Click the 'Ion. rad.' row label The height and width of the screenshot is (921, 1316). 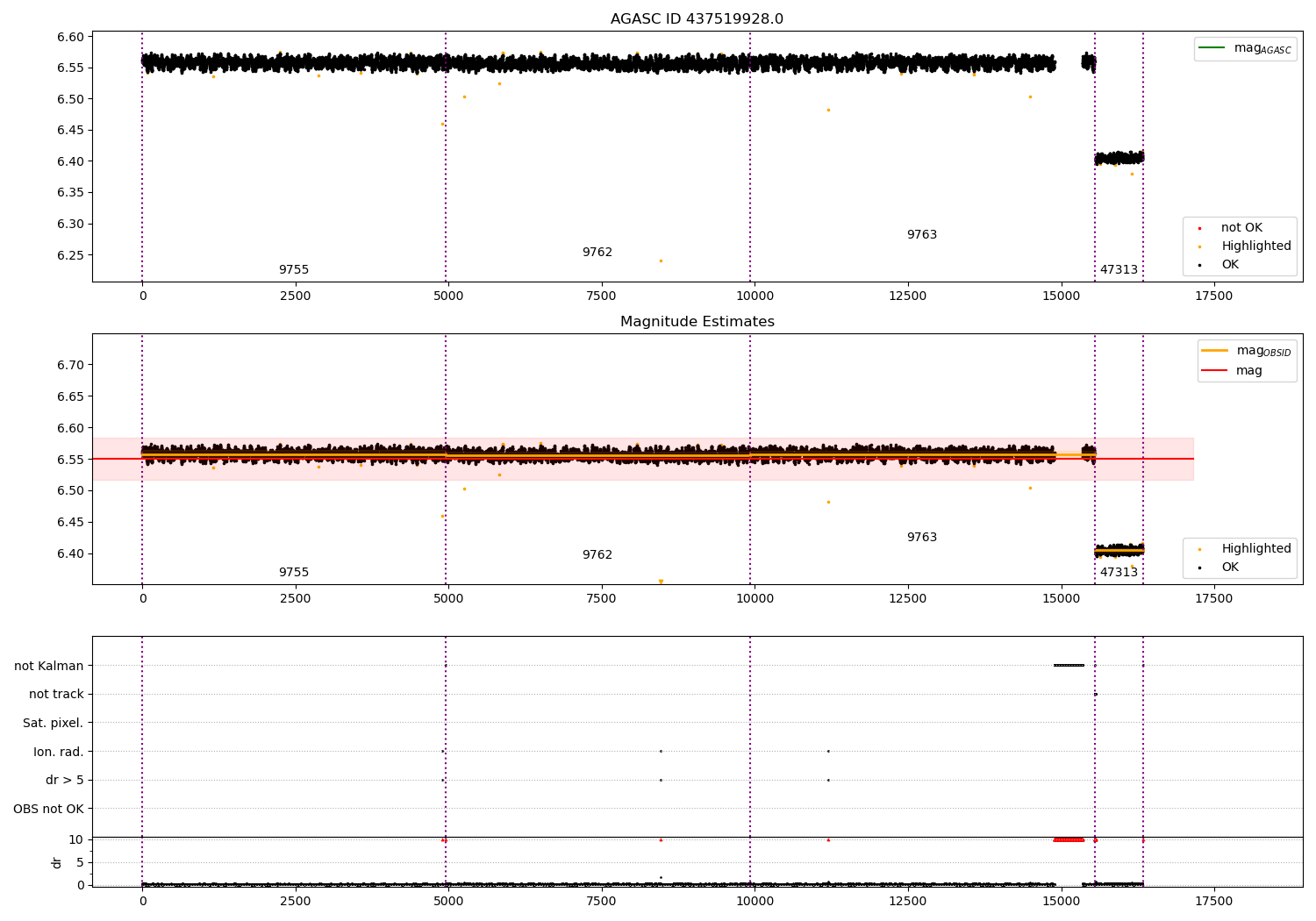(x=59, y=752)
